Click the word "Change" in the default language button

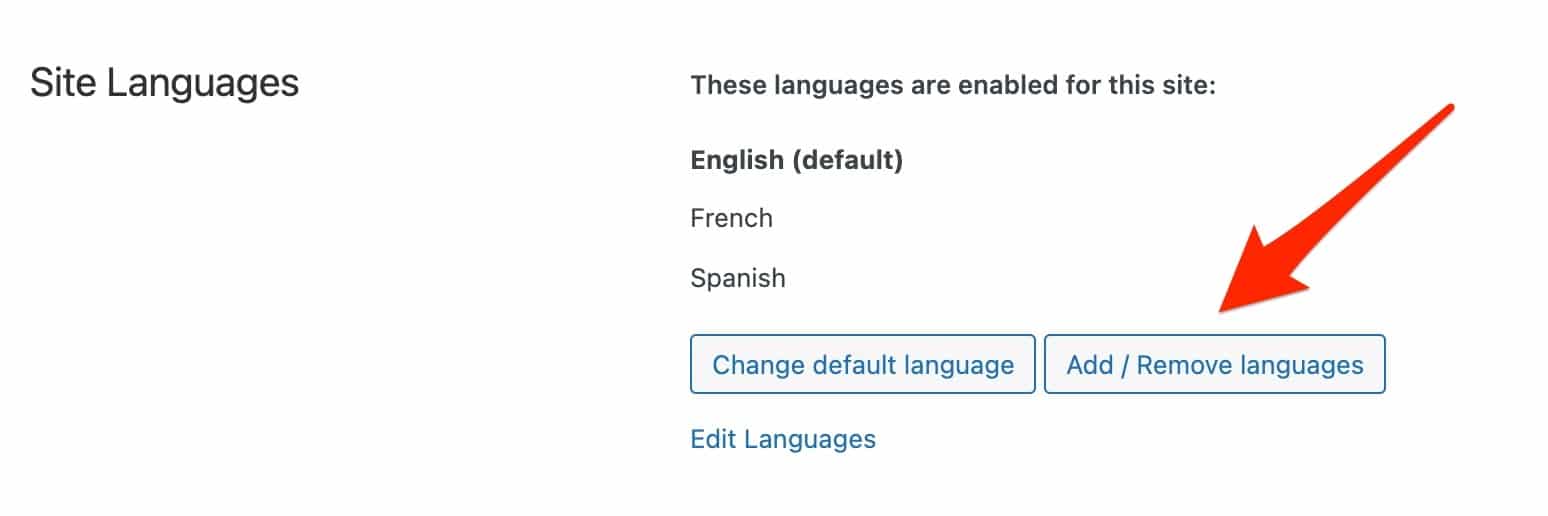757,365
